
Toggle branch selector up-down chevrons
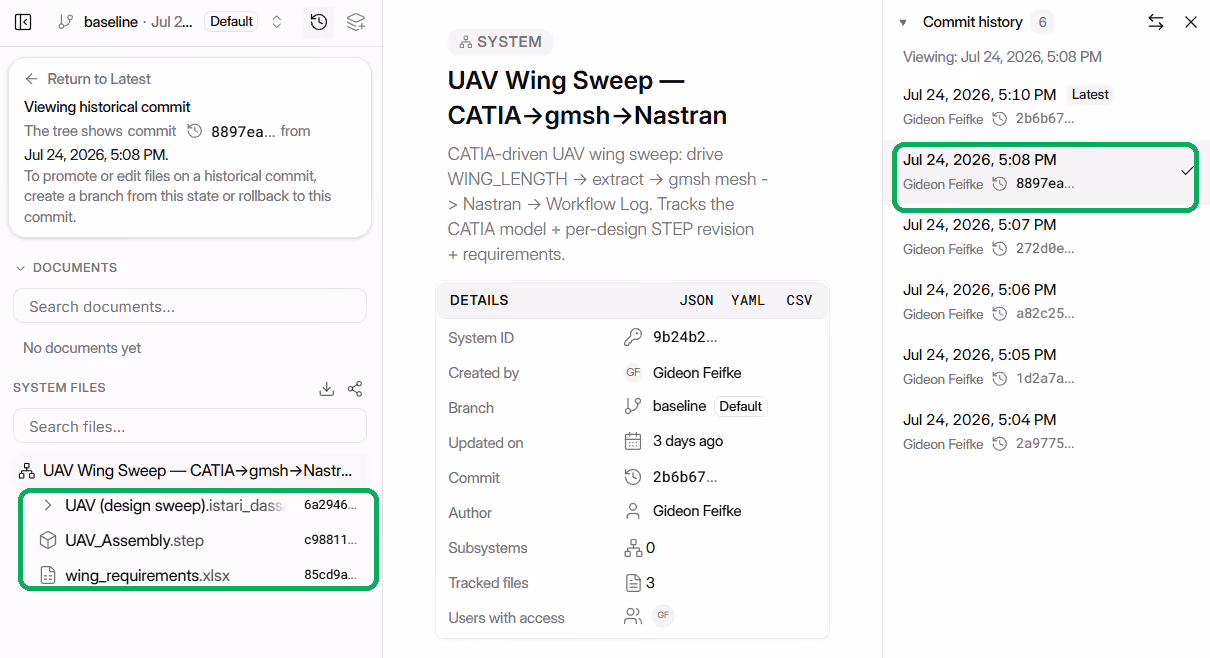pyautogui.click(x=277, y=22)
